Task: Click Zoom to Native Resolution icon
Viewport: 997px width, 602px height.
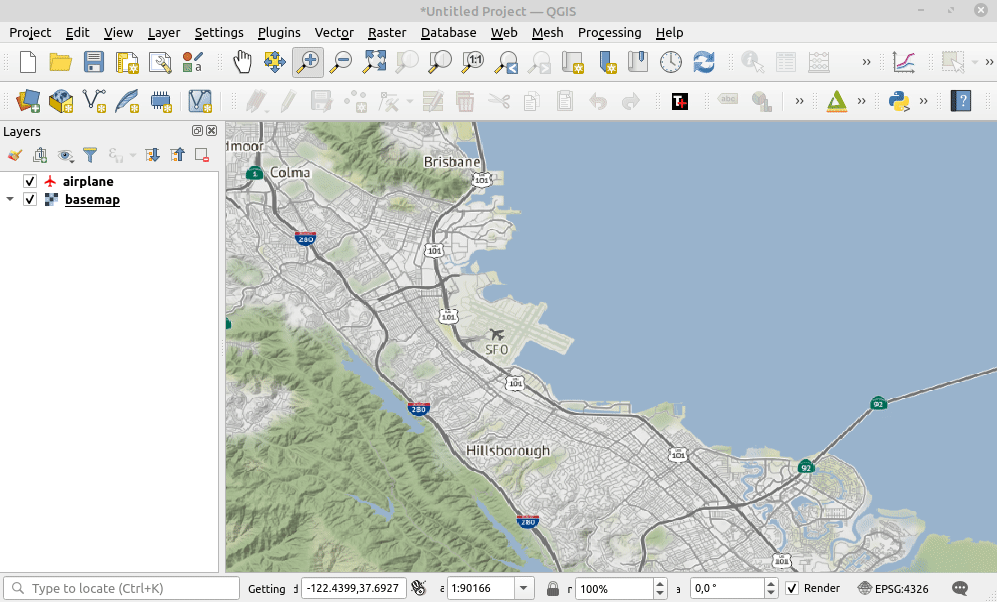Action: [x=473, y=62]
